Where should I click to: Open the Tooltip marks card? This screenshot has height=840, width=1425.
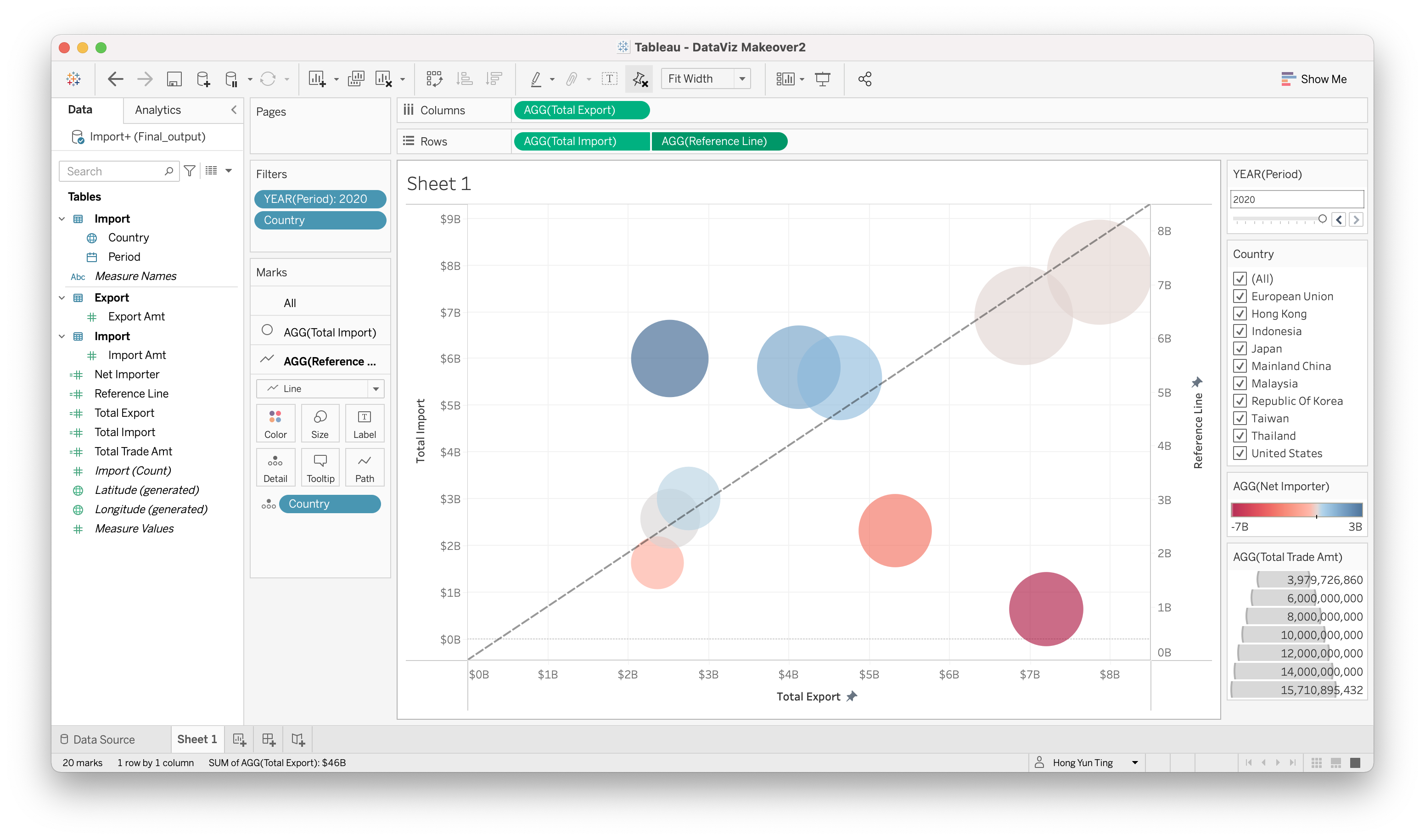click(320, 467)
